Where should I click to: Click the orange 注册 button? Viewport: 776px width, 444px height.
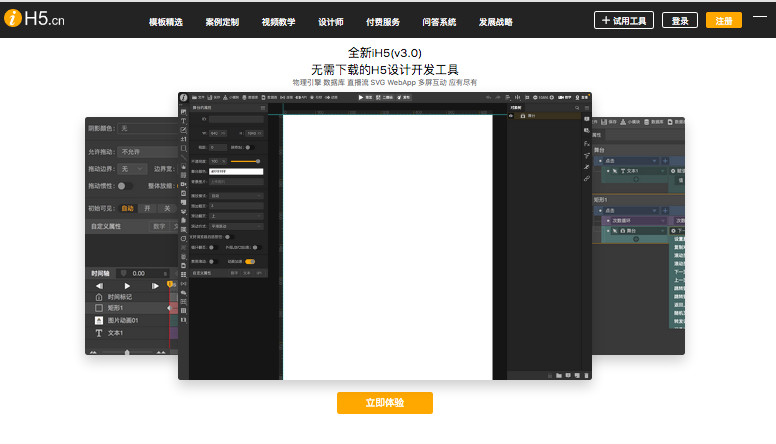point(724,20)
